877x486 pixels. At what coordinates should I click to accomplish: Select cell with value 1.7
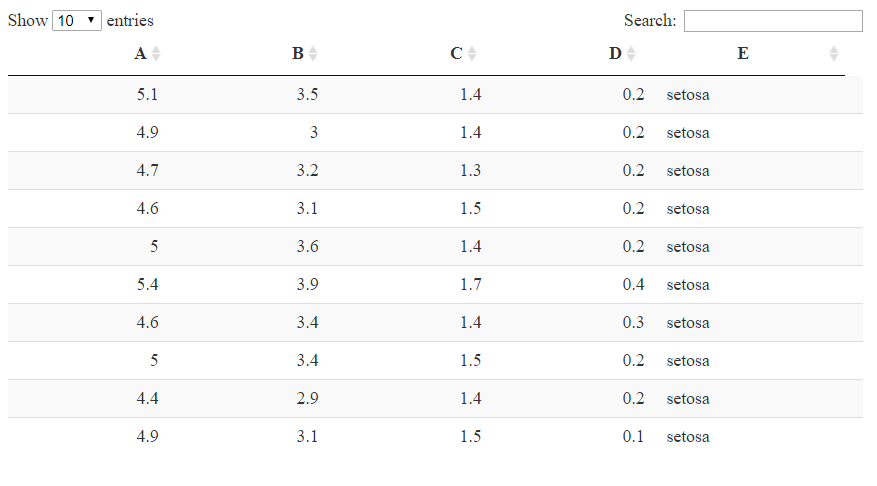470,285
